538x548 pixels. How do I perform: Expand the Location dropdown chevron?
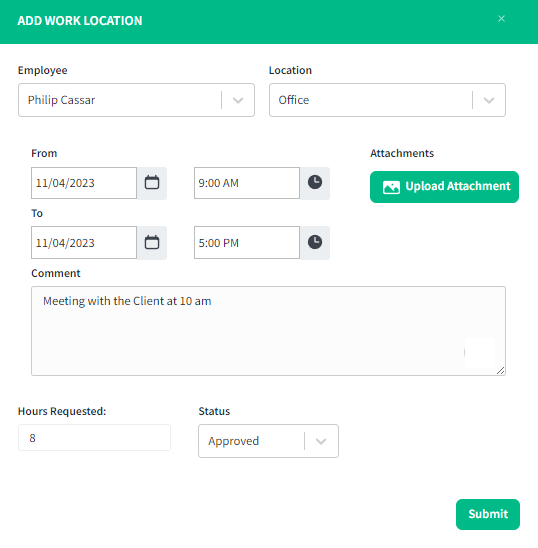pos(489,100)
